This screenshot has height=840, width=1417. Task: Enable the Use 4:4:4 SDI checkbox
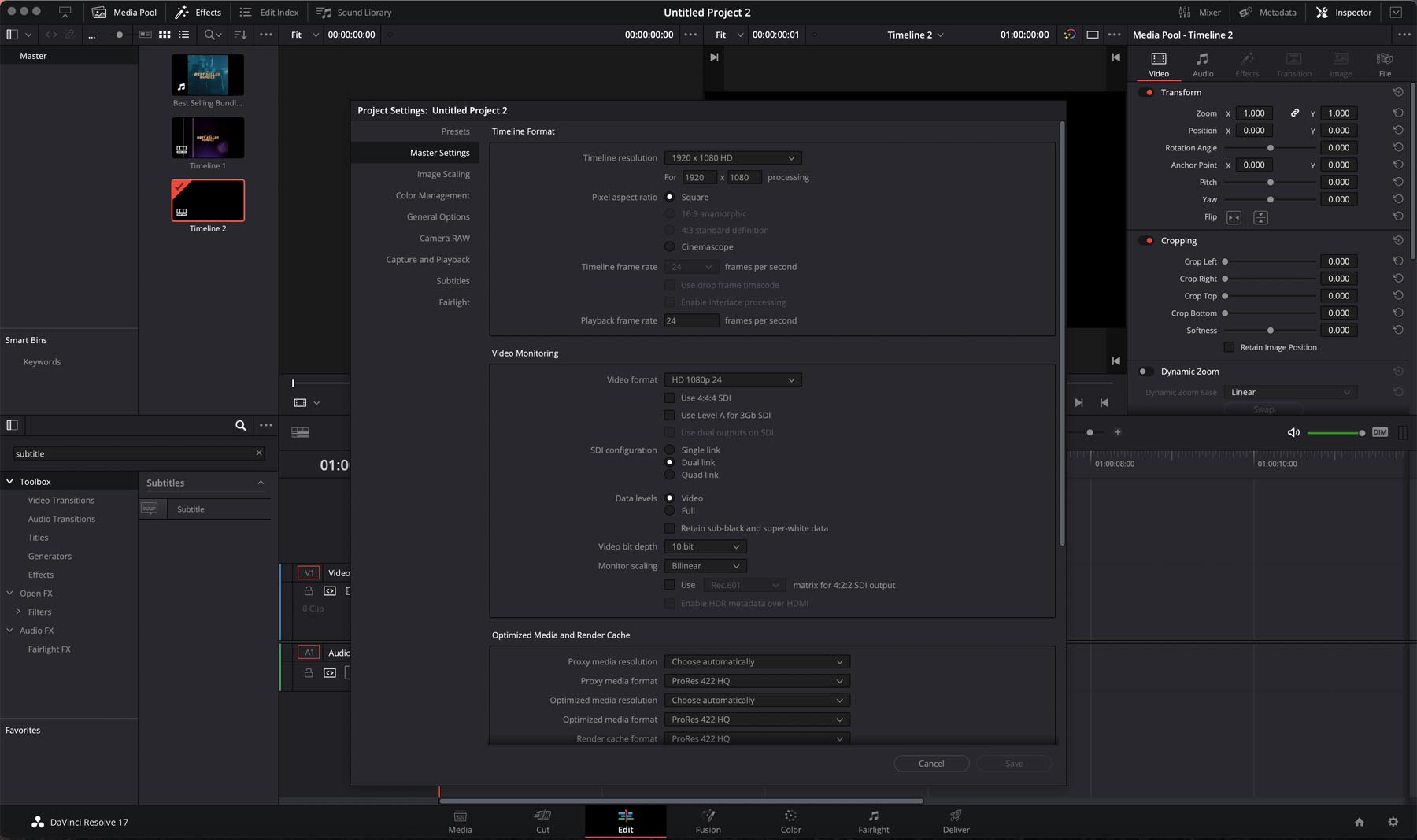click(671, 398)
